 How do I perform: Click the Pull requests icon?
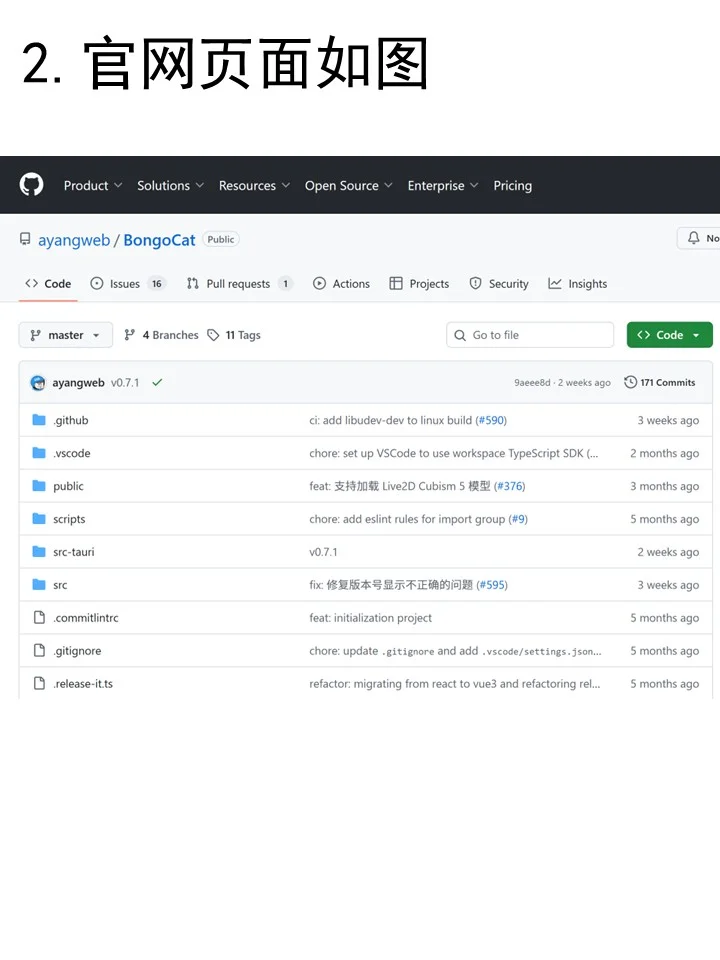pos(193,283)
